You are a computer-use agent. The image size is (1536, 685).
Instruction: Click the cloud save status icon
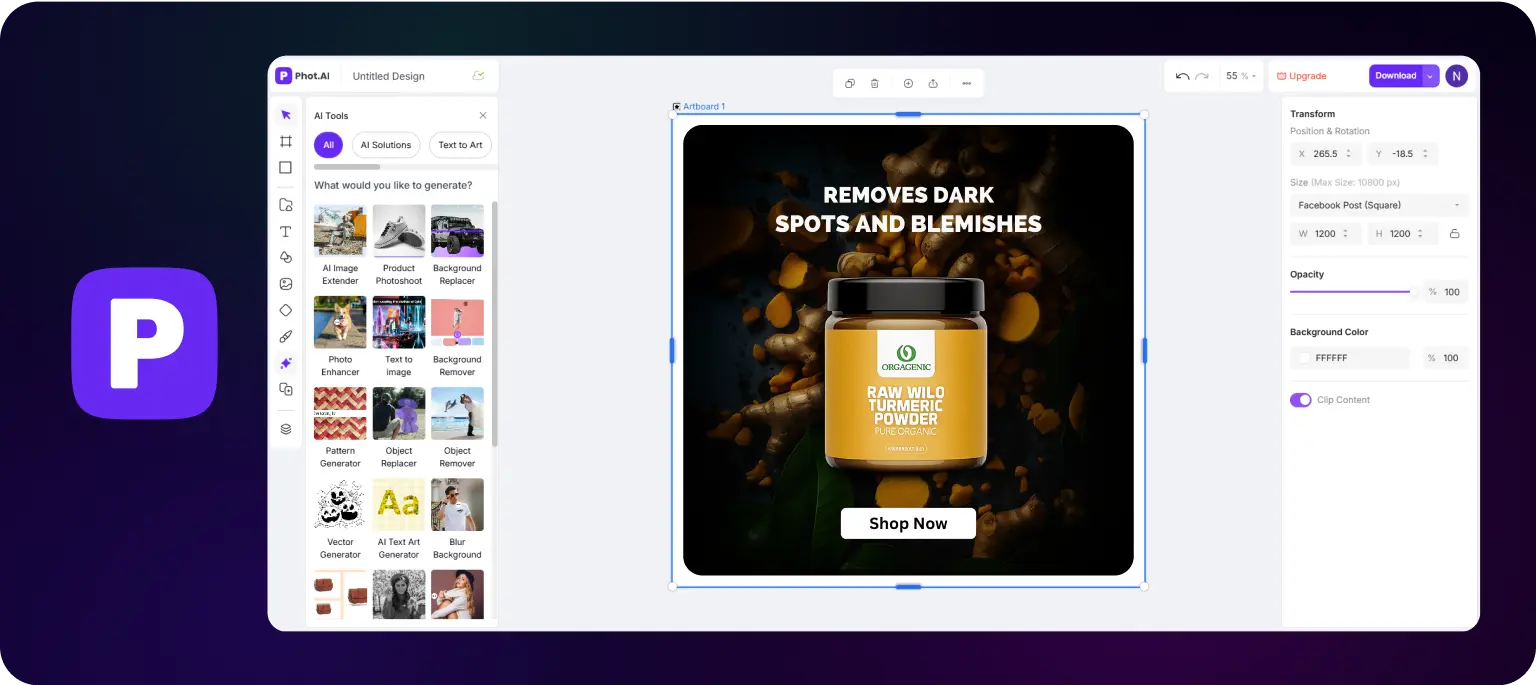coord(478,76)
